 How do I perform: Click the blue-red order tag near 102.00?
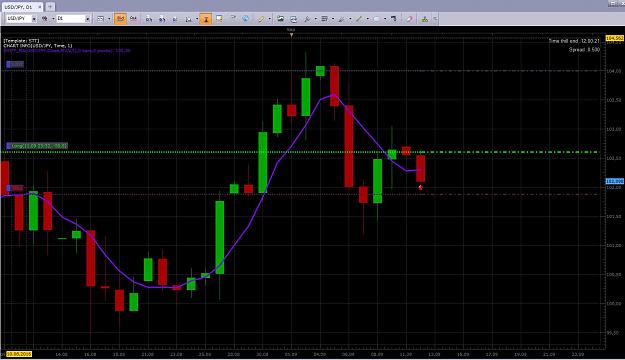tap(15, 188)
